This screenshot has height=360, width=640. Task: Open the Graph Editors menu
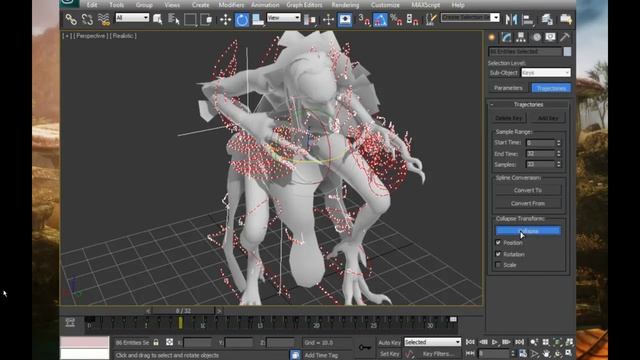tap(304, 5)
